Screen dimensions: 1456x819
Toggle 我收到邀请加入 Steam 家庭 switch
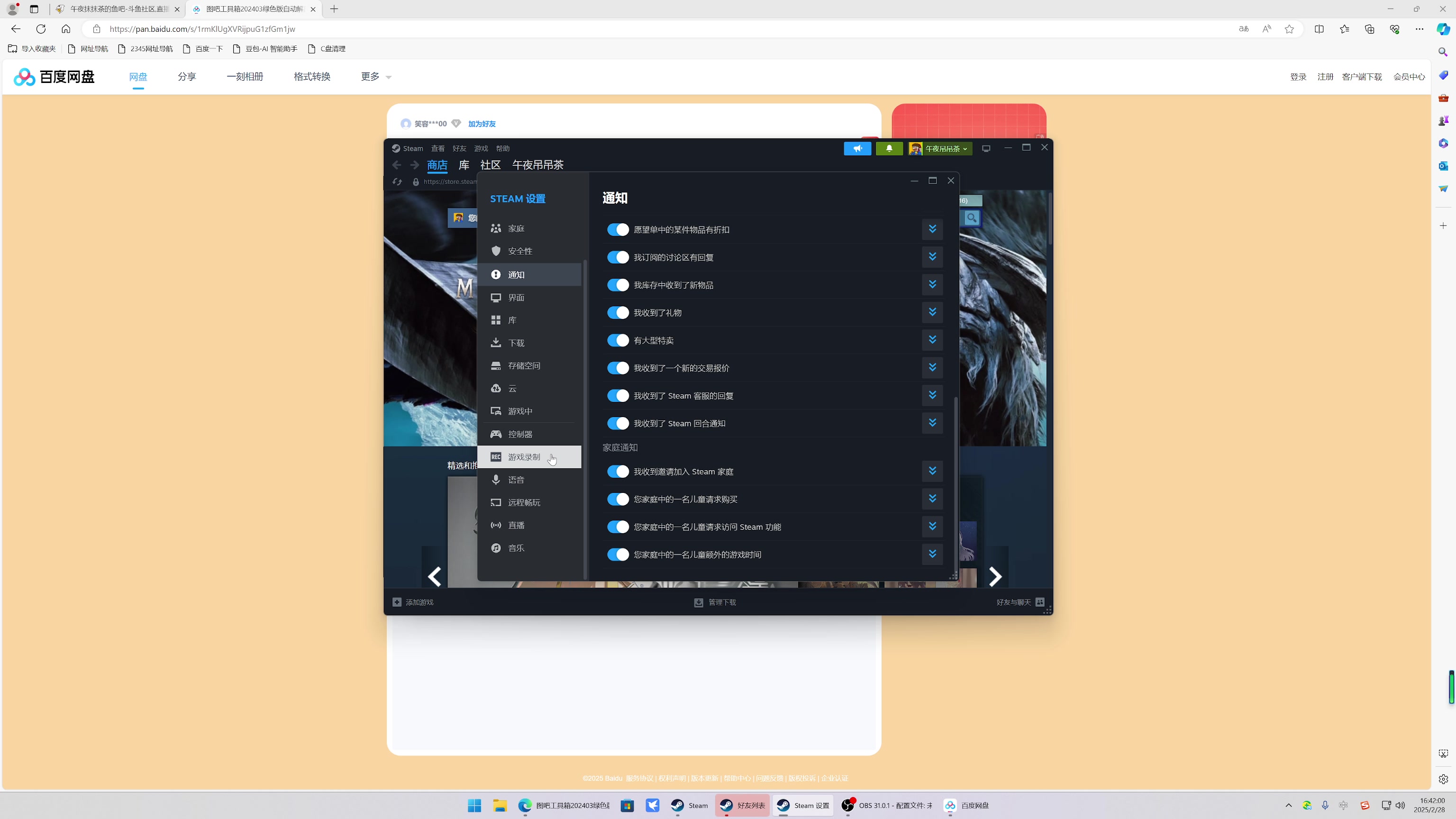coord(618,472)
